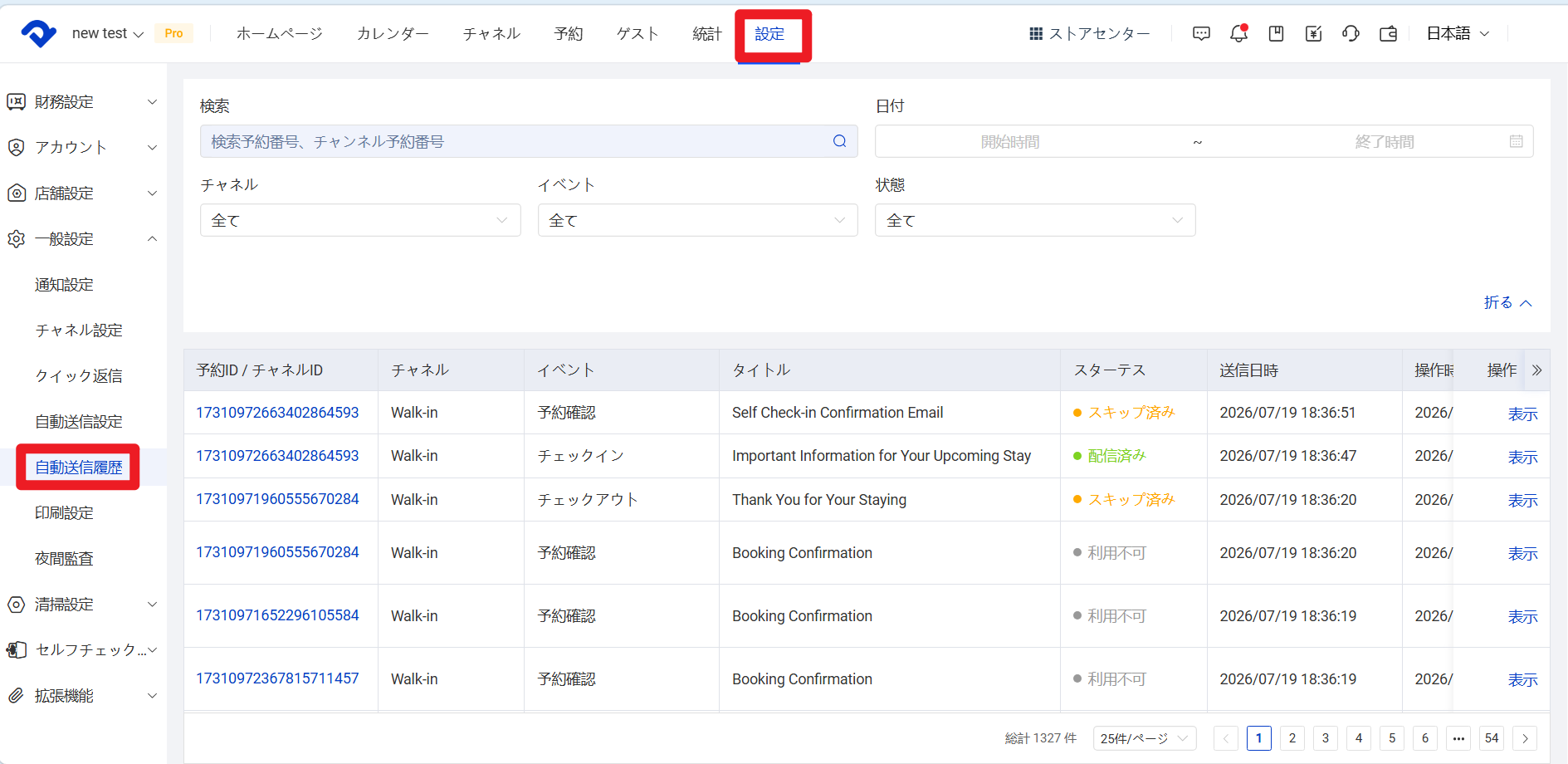Open the チャネル filter dropdown
This screenshot has width=1568, height=764.
coord(360,220)
